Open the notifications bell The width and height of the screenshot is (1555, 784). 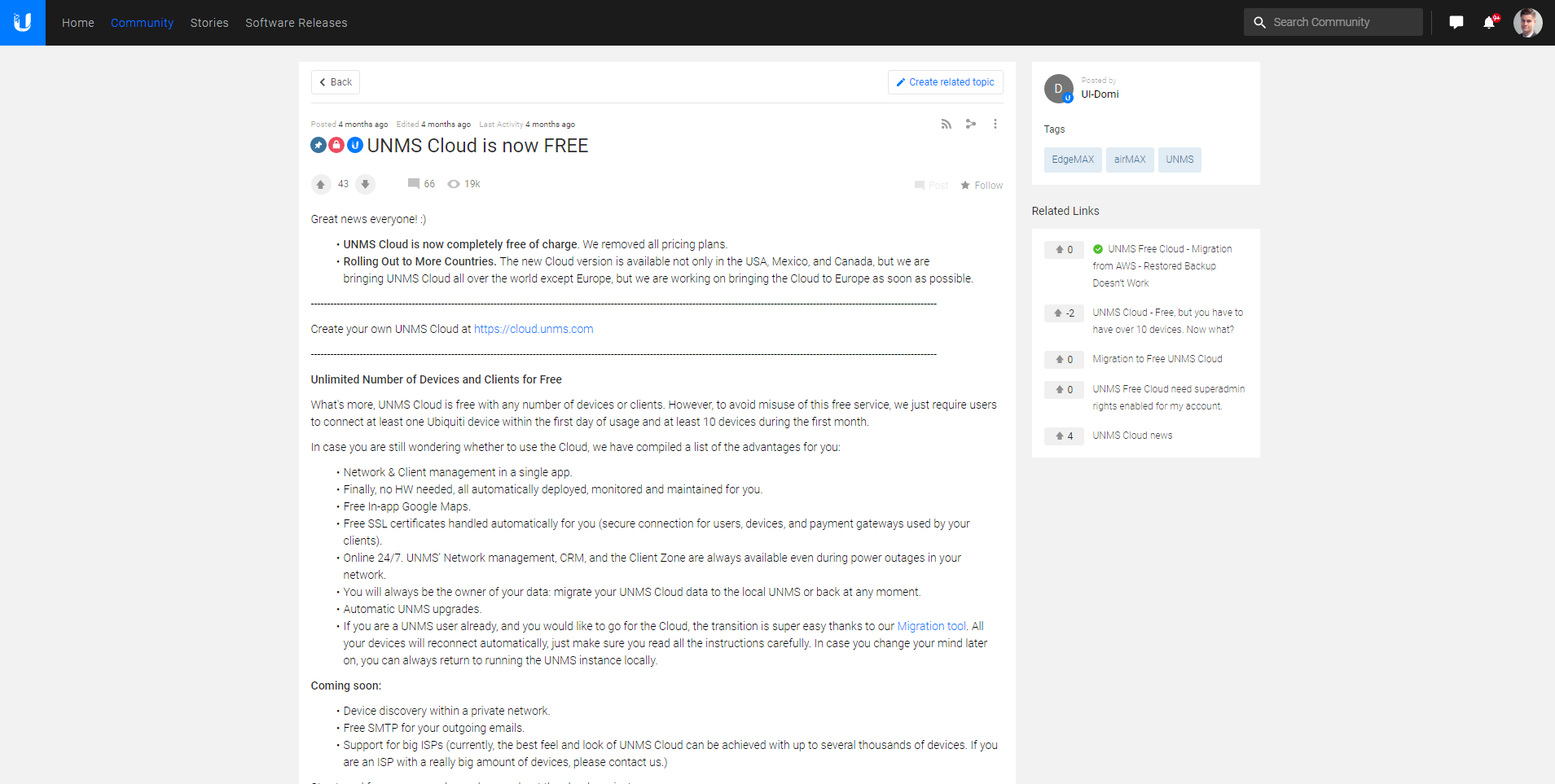coord(1490,22)
